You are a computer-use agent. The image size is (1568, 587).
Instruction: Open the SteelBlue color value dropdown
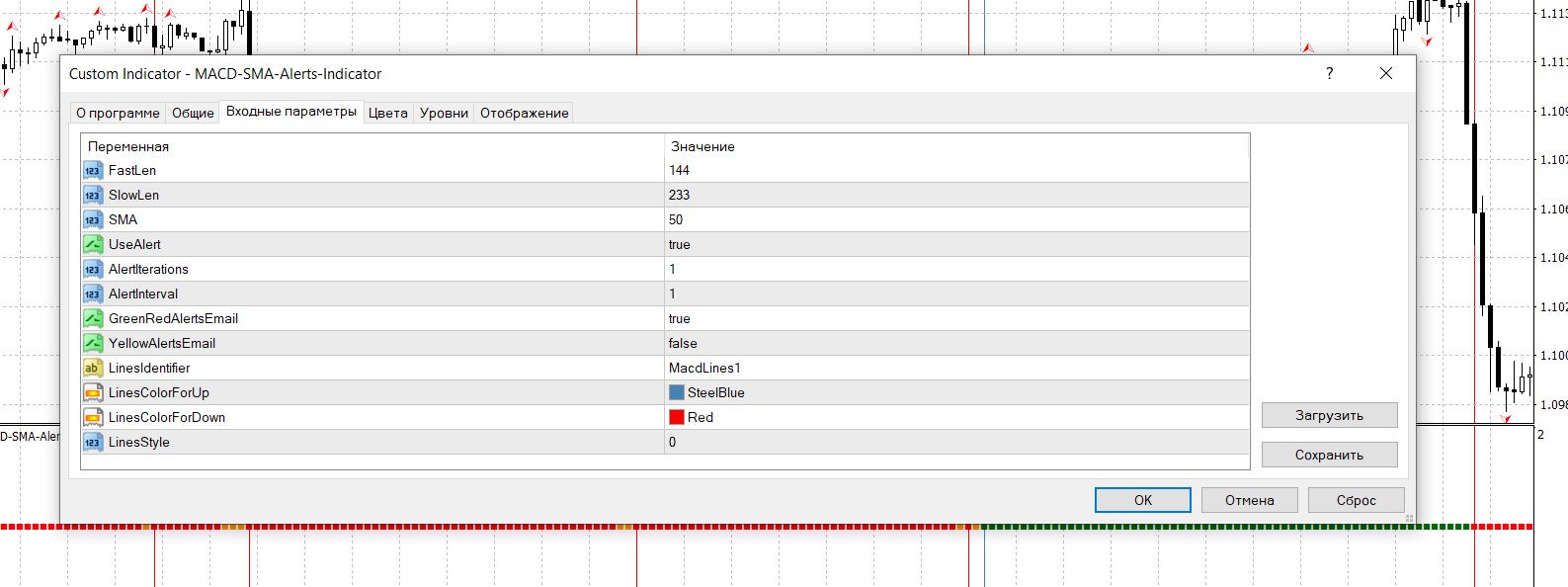coord(956,392)
